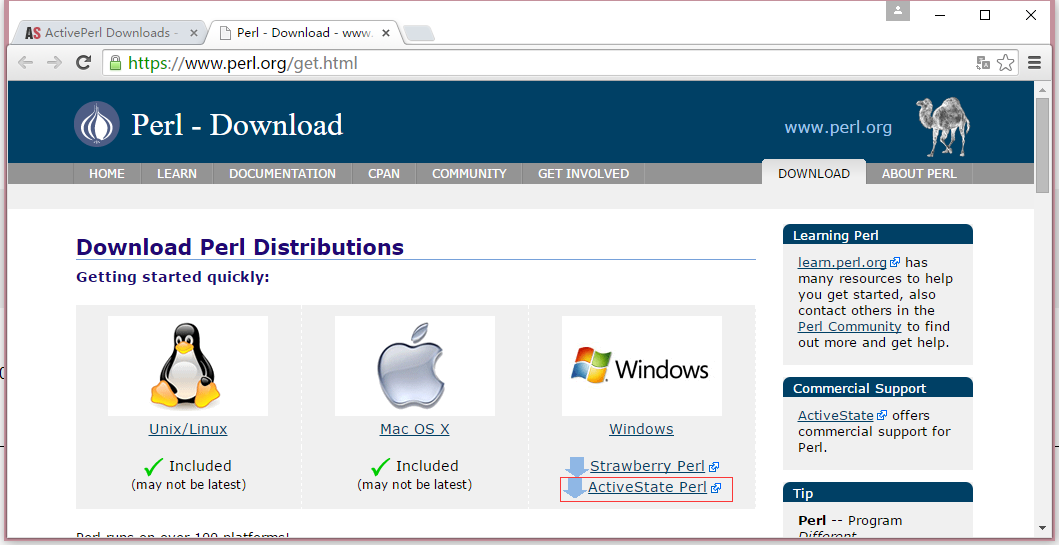Viewport: 1059px width, 545px height.
Task: Click the Chrome user profile icon
Action: [x=898, y=11]
